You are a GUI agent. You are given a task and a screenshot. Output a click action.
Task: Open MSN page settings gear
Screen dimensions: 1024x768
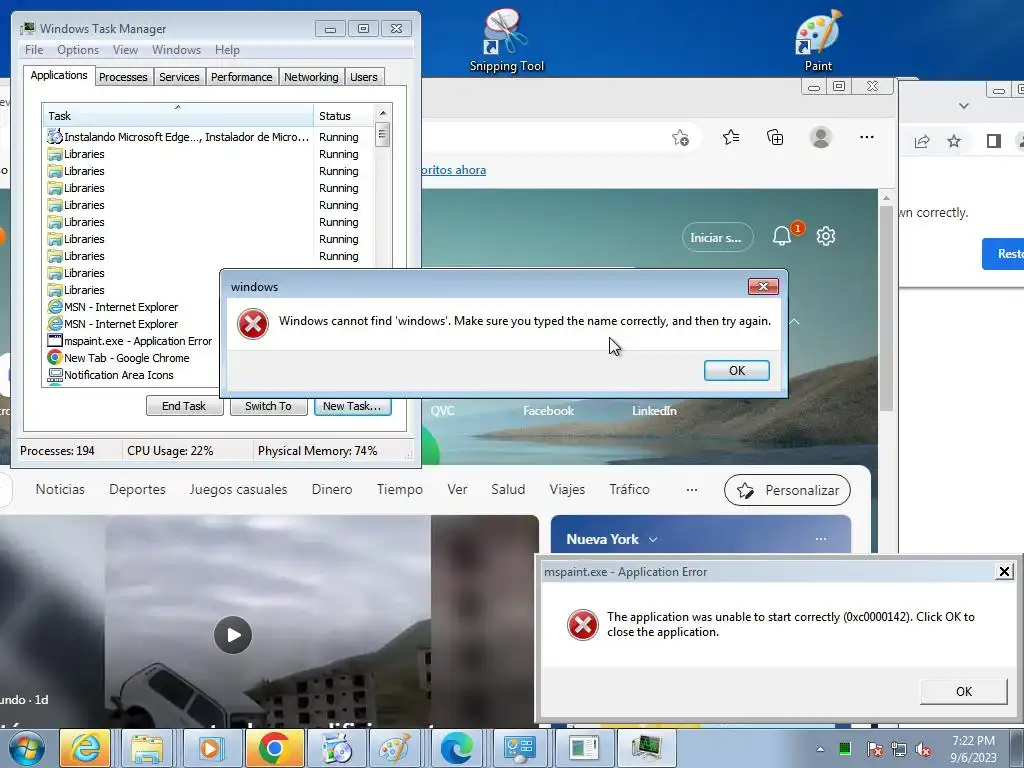(826, 236)
